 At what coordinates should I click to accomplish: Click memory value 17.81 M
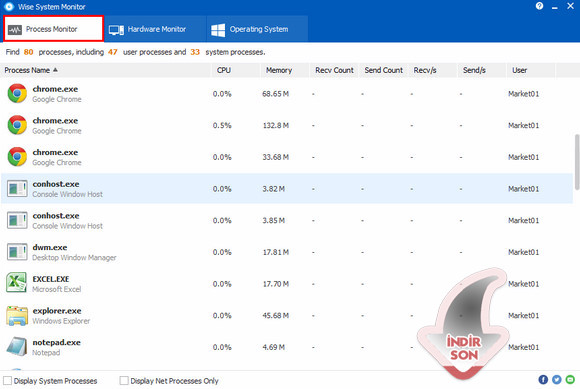coord(276,252)
